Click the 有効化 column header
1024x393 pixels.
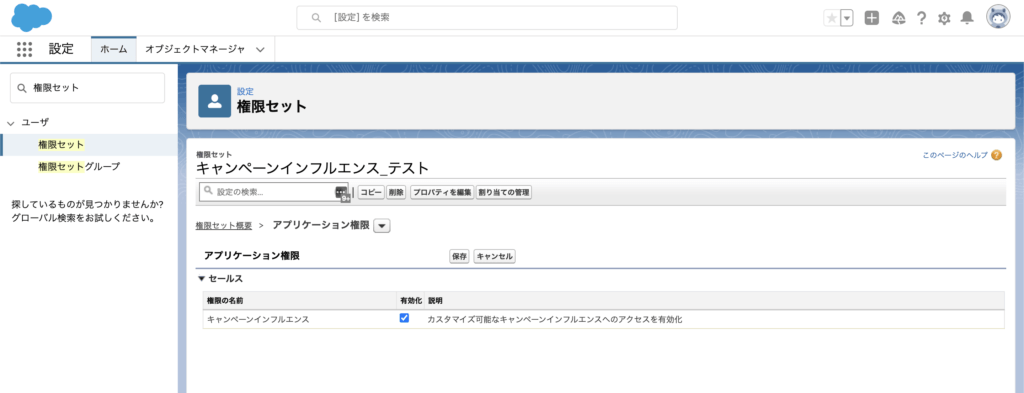pyautogui.click(x=411, y=301)
